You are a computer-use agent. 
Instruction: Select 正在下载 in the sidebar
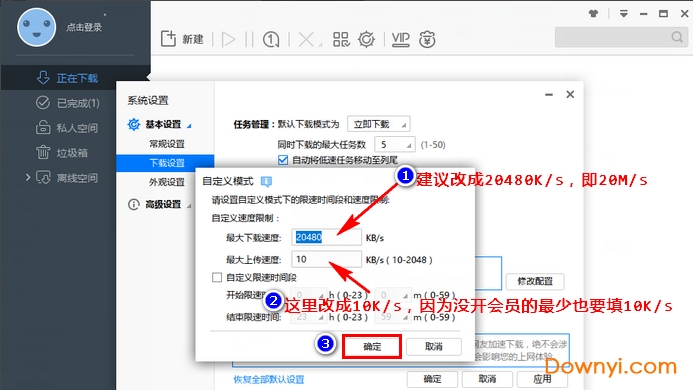point(75,78)
